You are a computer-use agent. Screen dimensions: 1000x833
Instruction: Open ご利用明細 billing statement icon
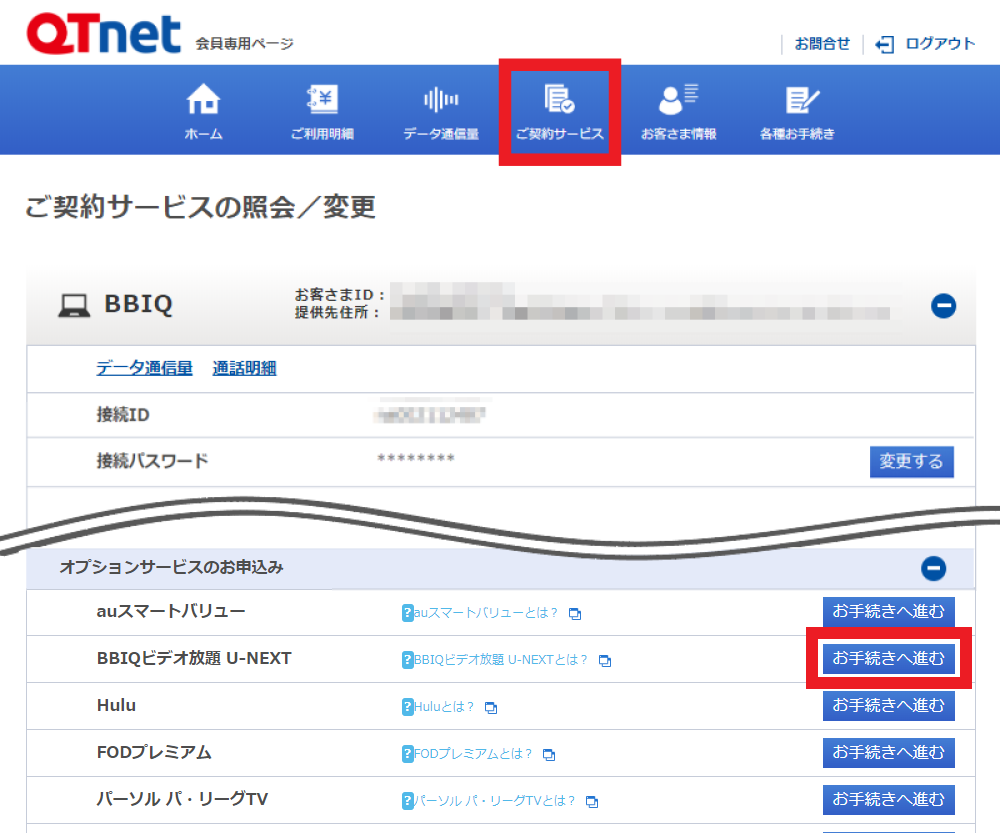(322, 100)
